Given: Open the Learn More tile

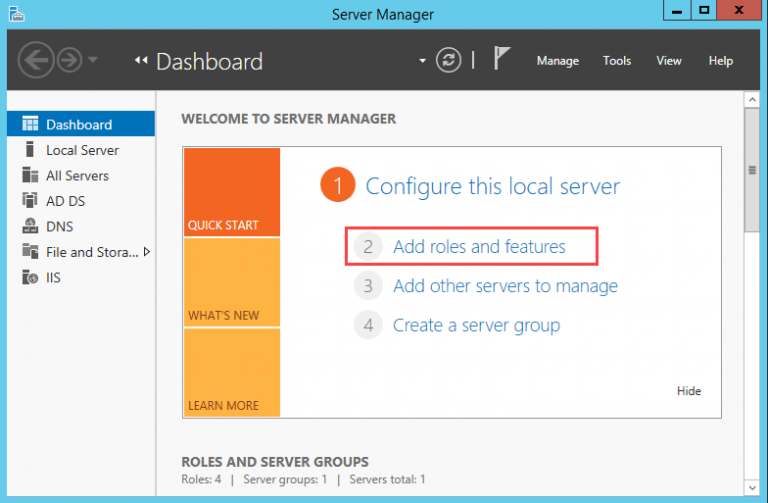Looking at the screenshot, I should point(232,373).
